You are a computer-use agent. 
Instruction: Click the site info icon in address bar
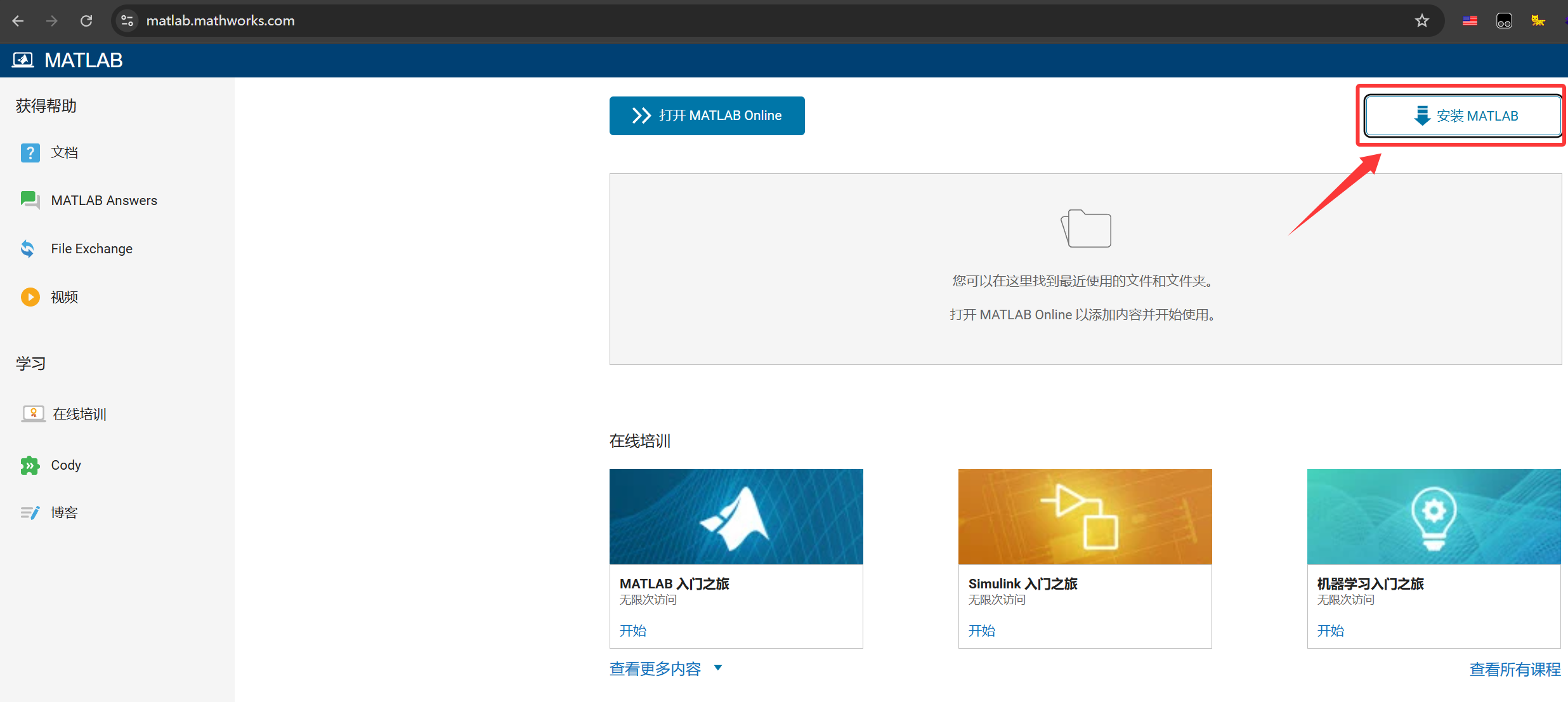[127, 21]
